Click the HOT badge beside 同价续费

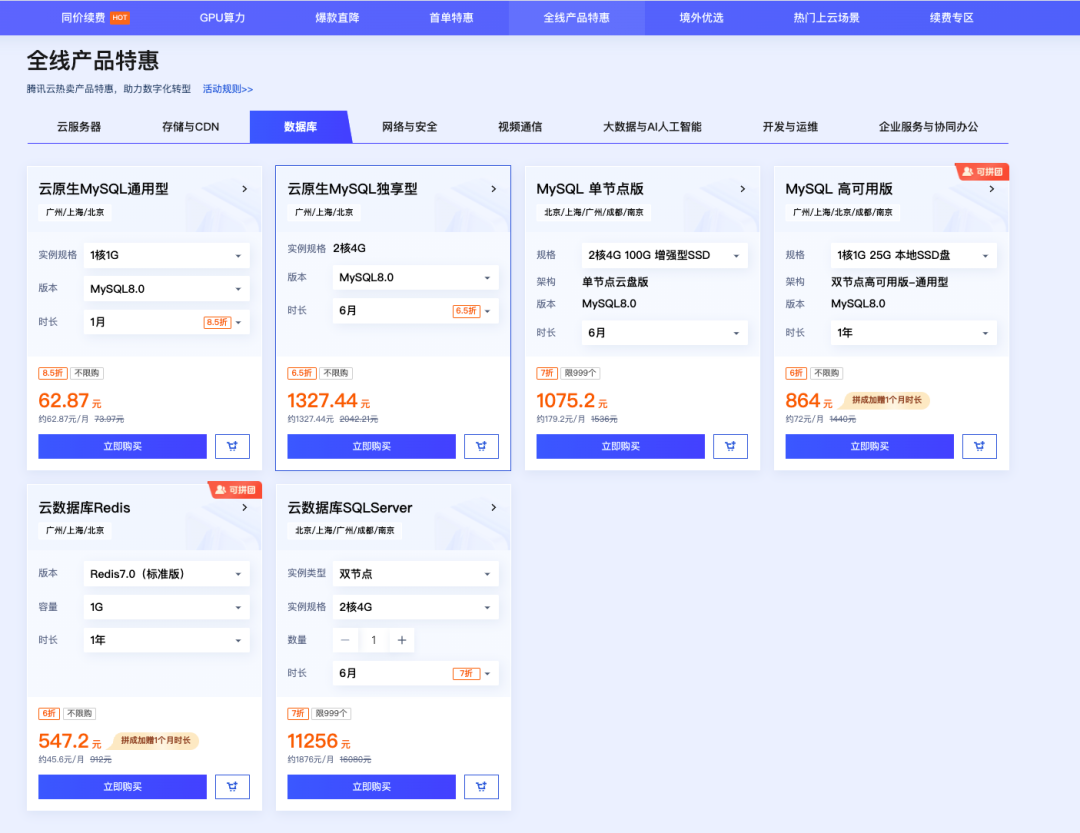click(120, 18)
